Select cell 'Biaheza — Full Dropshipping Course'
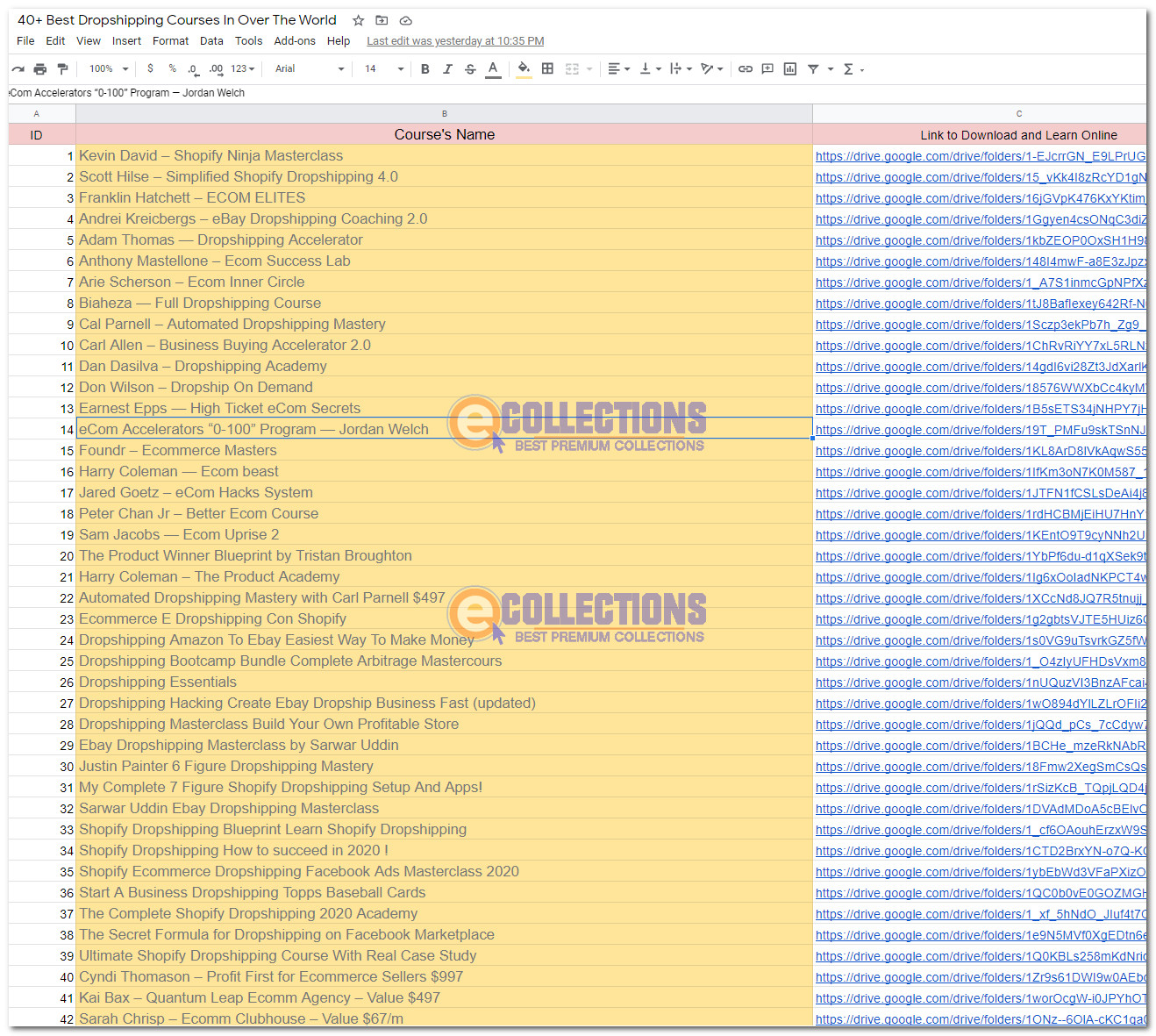Viewport: 1156px width, 1036px height. click(444, 303)
